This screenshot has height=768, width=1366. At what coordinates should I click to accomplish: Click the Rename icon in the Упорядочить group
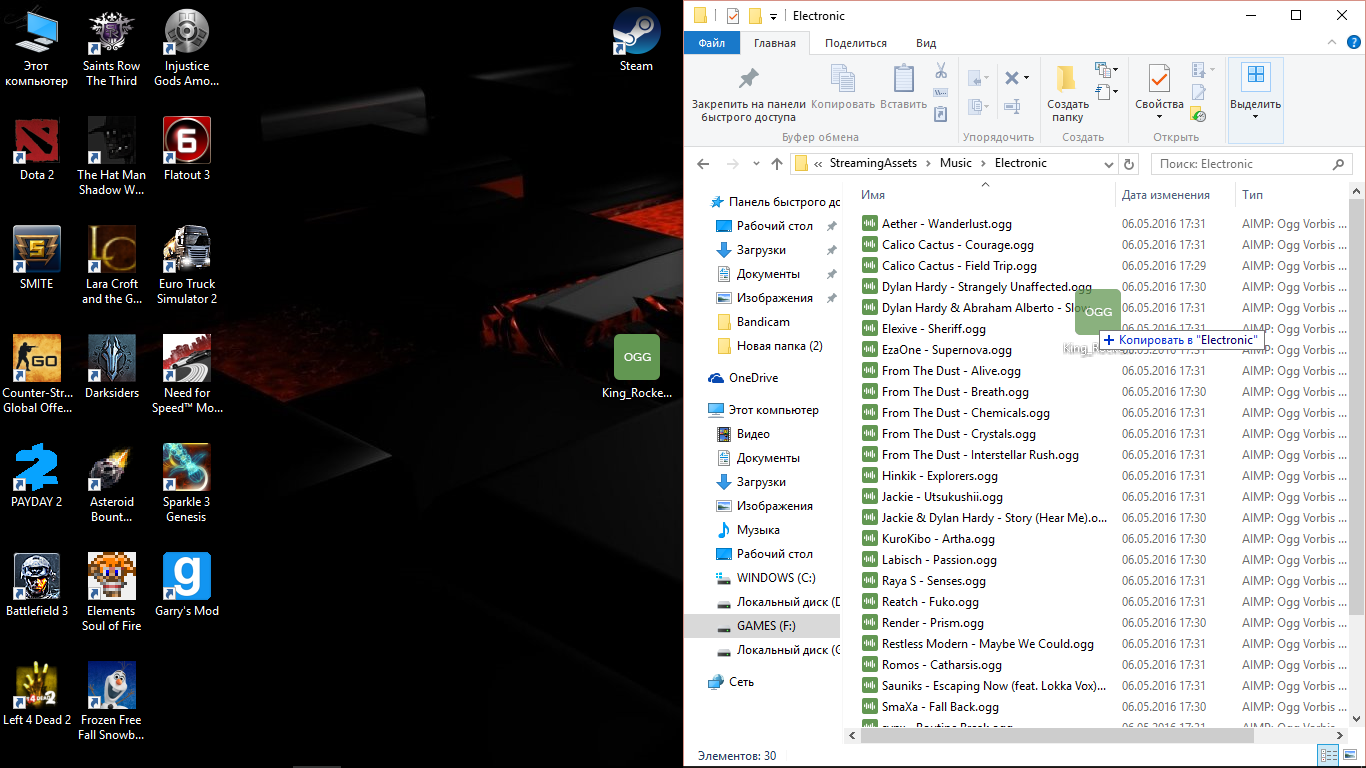[x=1012, y=106]
